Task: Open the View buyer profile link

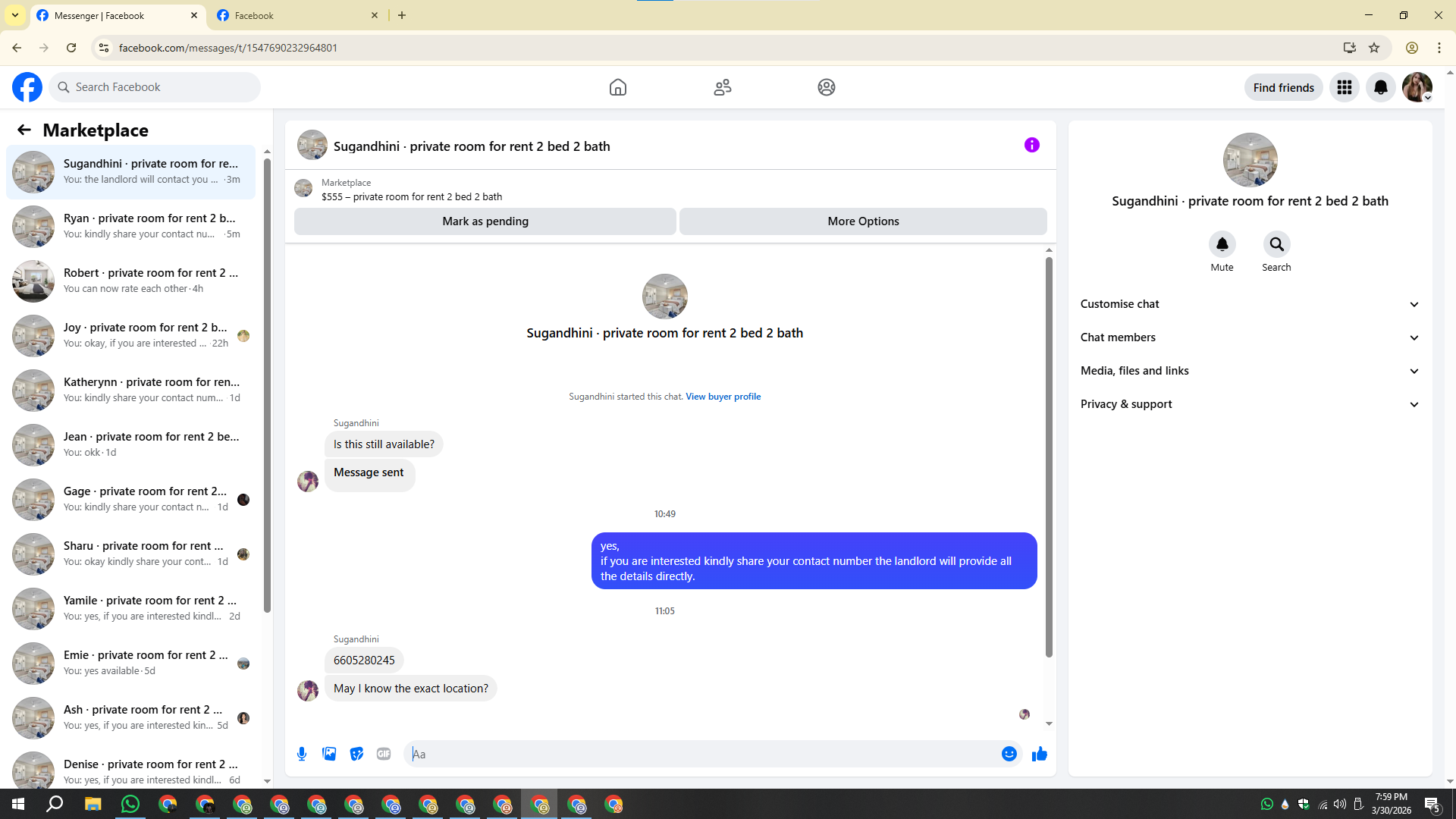Action: coord(723,397)
